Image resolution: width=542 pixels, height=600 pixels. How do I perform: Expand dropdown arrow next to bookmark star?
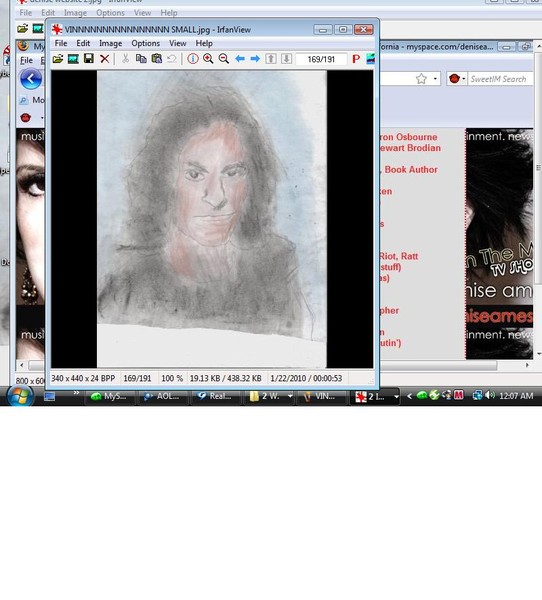pos(435,79)
